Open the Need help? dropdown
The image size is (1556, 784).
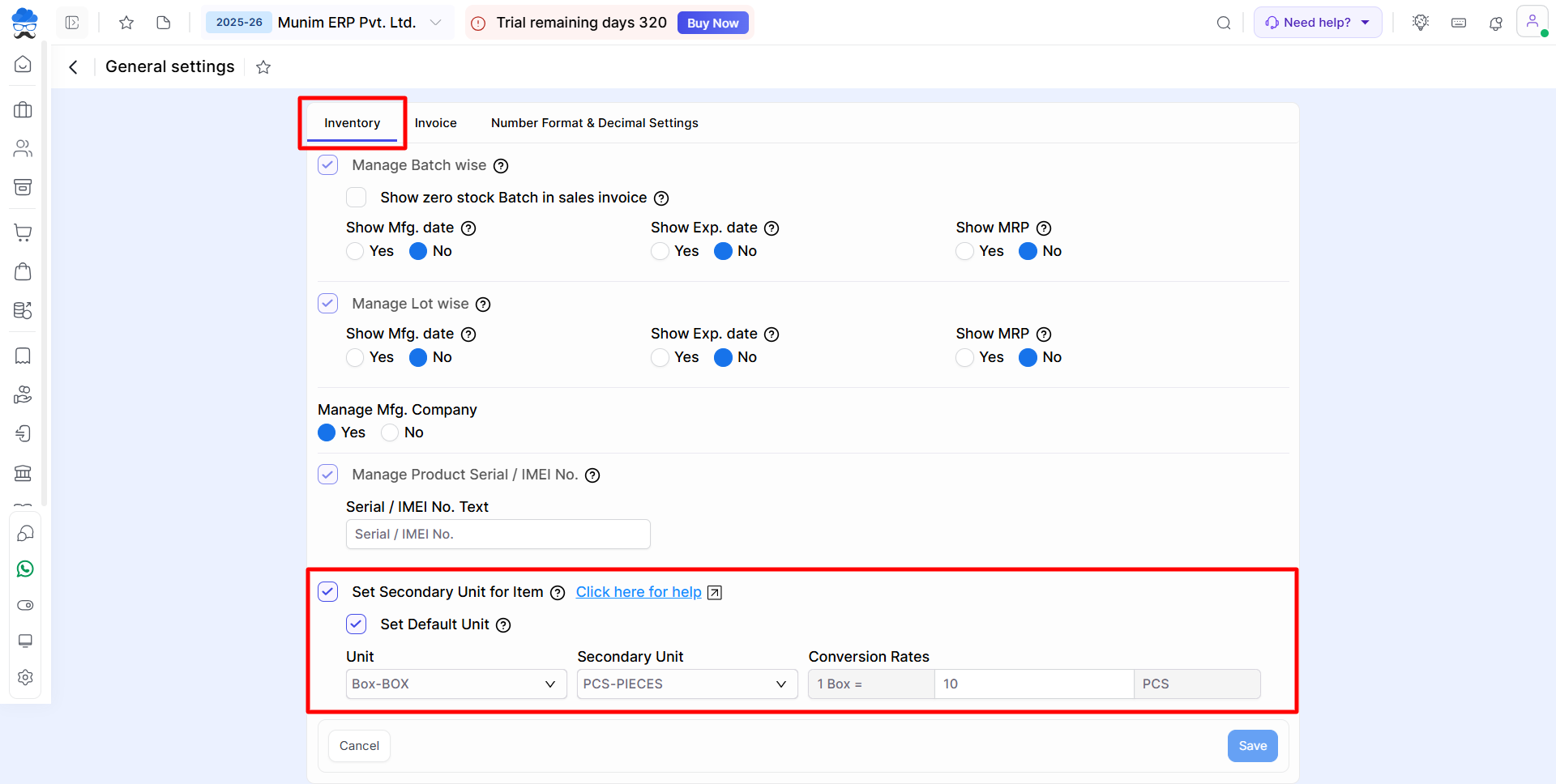[x=1317, y=23]
